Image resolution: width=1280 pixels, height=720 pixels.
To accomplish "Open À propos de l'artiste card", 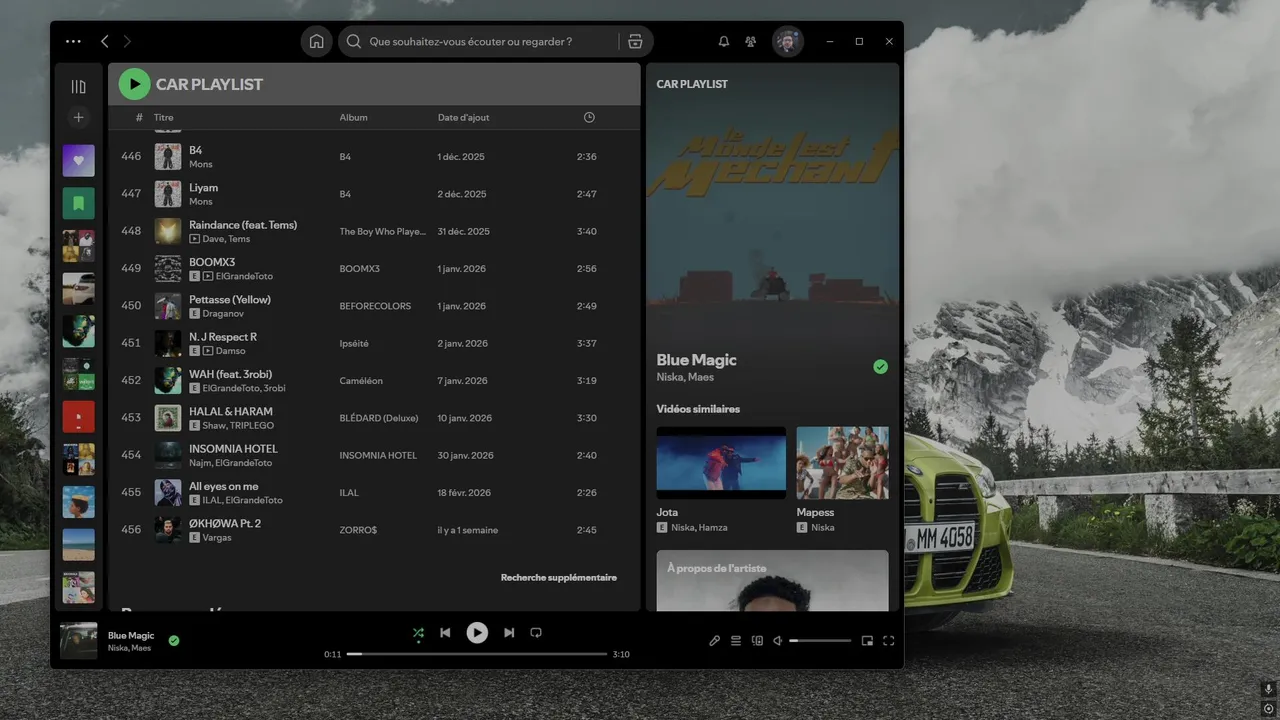I will click(772, 580).
